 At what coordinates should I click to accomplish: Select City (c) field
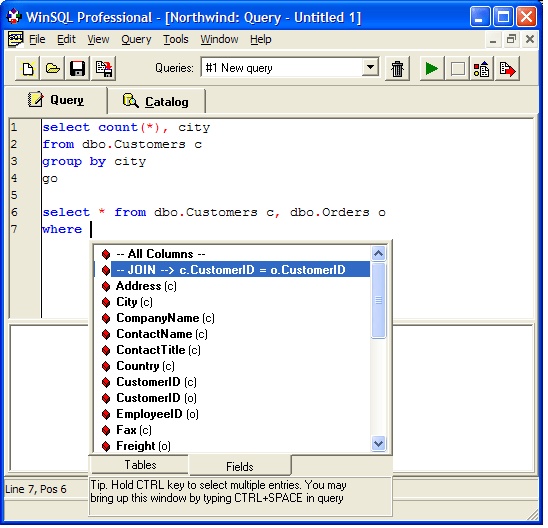(232, 302)
